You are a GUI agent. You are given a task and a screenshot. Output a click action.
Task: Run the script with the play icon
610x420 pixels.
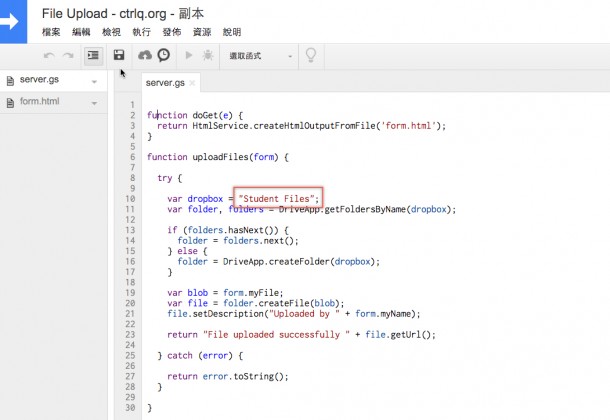(x=189, y=55)
